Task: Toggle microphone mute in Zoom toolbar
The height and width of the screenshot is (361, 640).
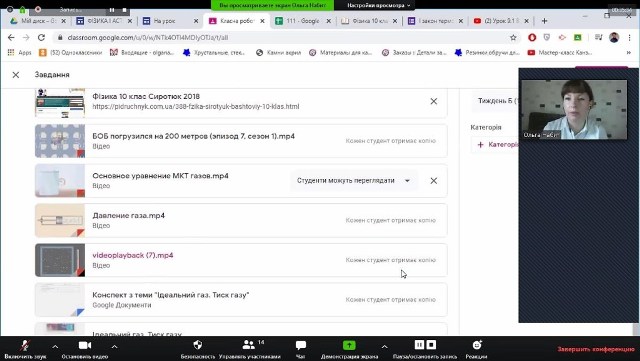Action: click(x=25, y=345)
